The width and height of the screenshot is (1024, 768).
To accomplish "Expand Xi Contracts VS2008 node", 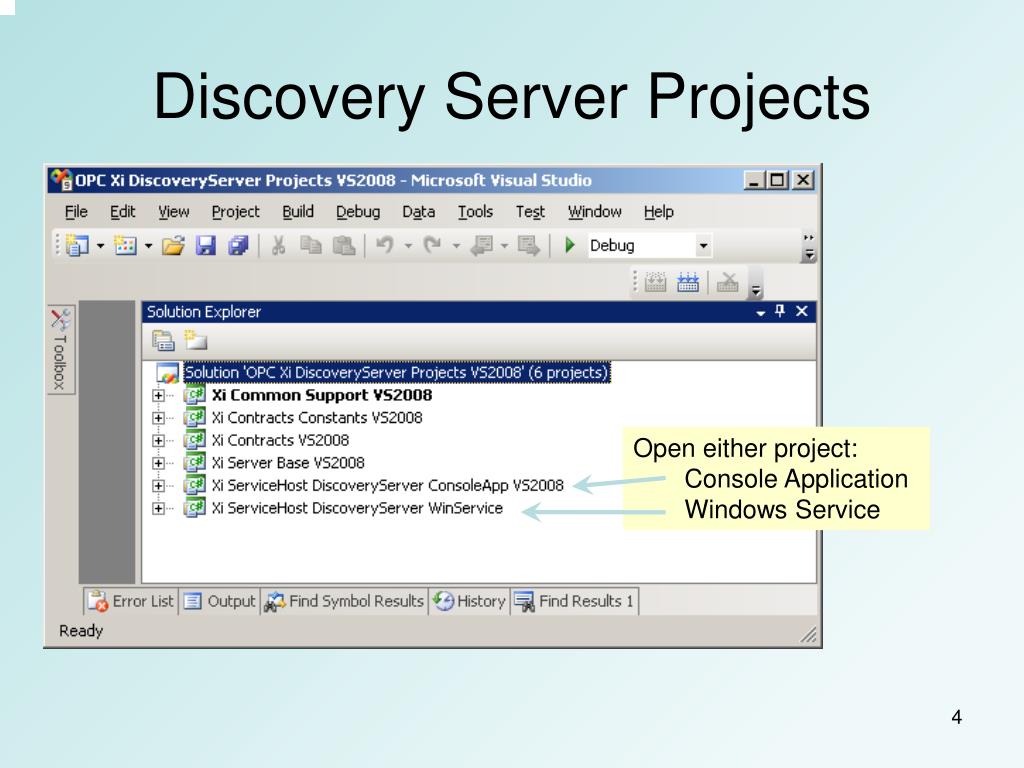I will coord(158,441).
